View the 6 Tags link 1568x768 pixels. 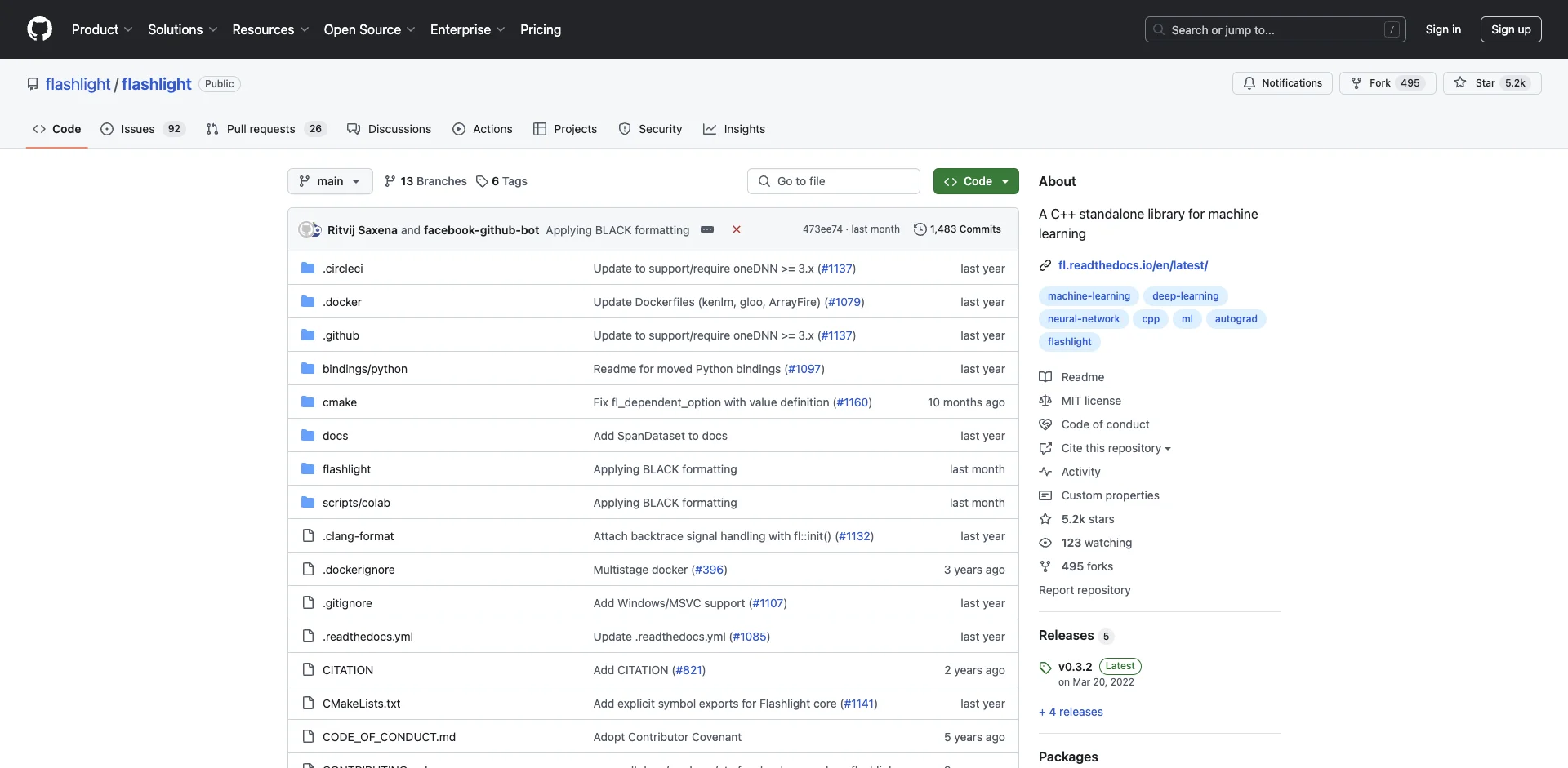click(x=501, y=181)
